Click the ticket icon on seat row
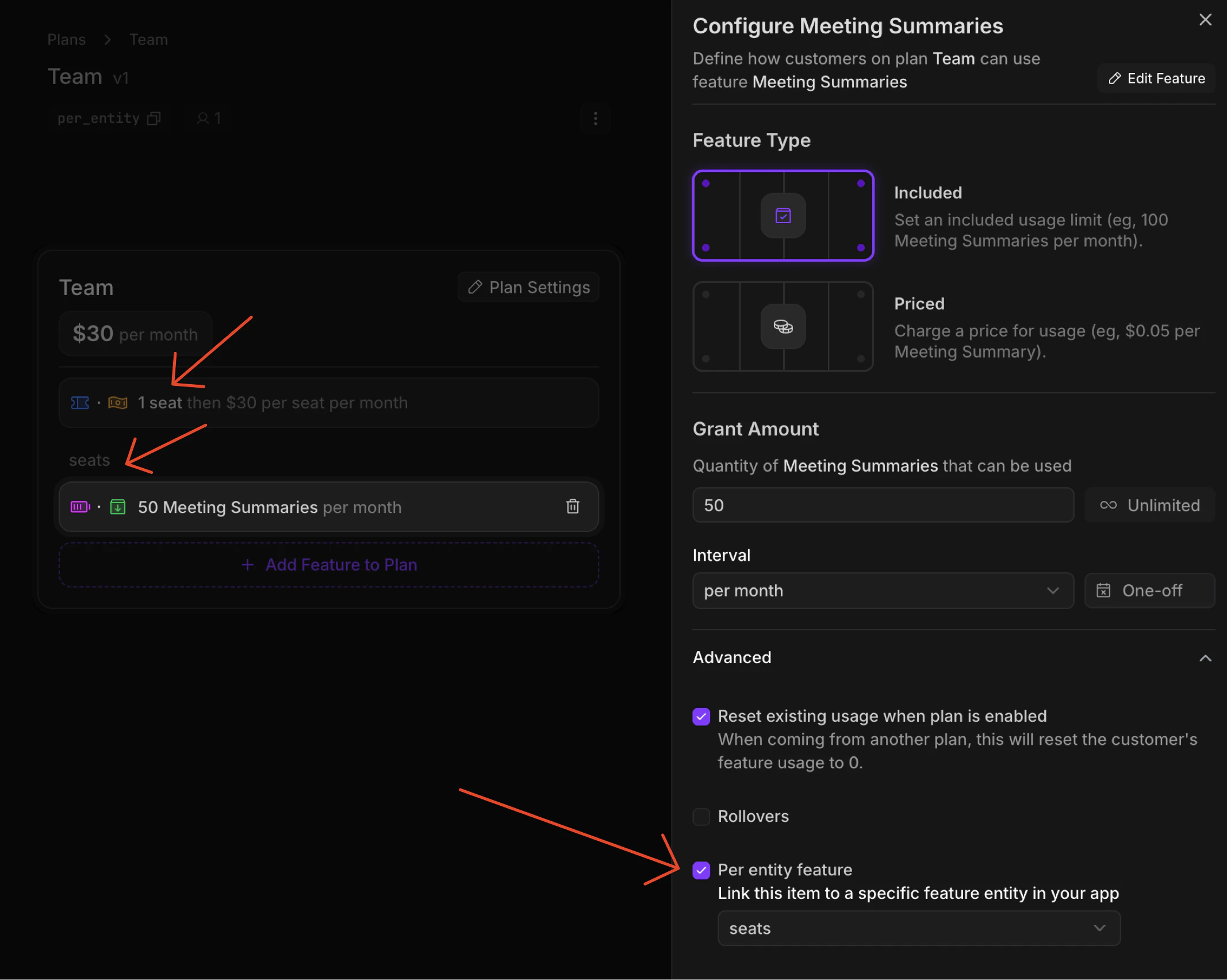Image resolution: width=1227 pixels, height=980 pixels. coord(80,403)
